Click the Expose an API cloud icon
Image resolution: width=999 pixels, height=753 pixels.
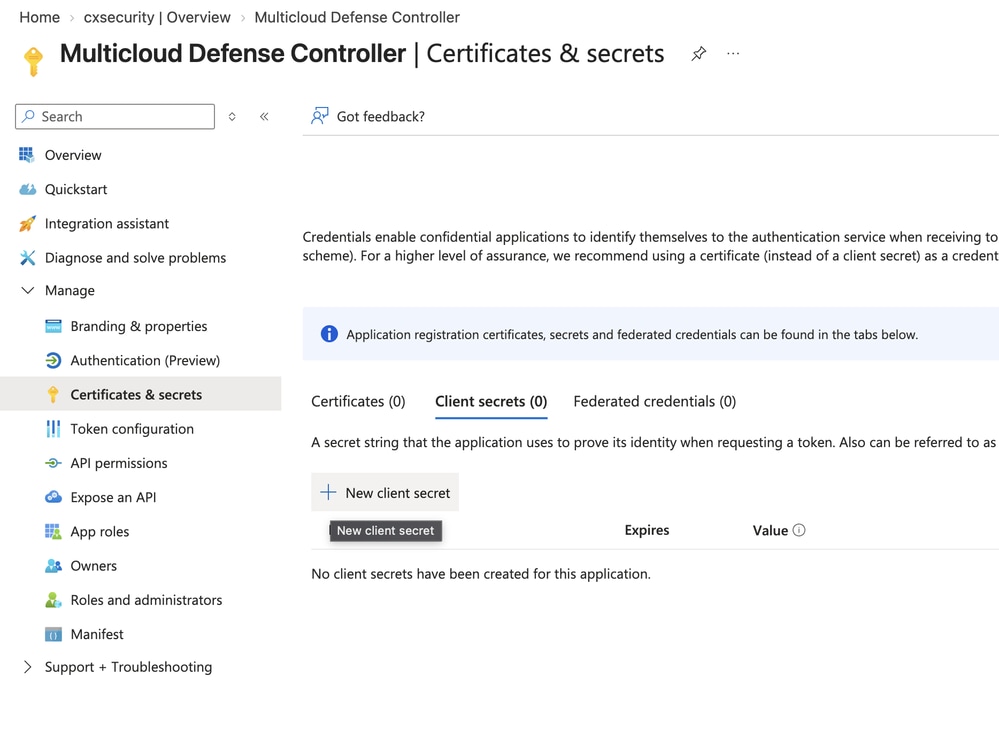(x=54, y=497)
